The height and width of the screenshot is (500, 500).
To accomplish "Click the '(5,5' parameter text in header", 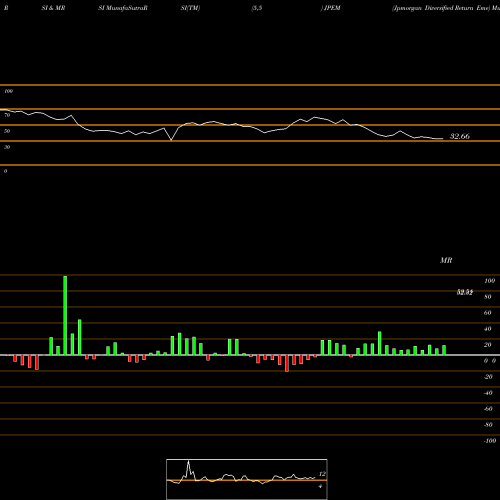I will [257, 8].
